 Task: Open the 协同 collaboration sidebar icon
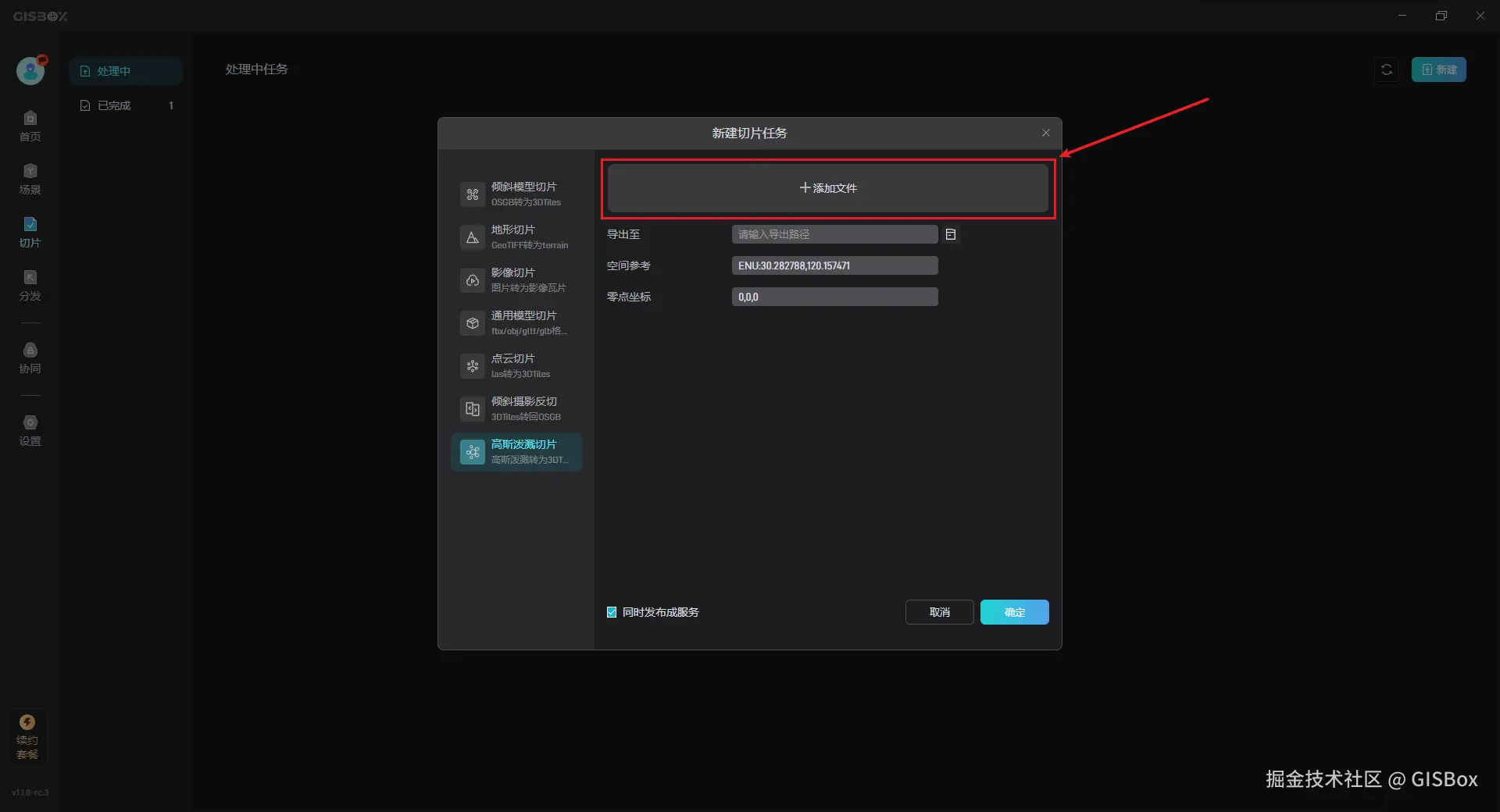point(30,358)
